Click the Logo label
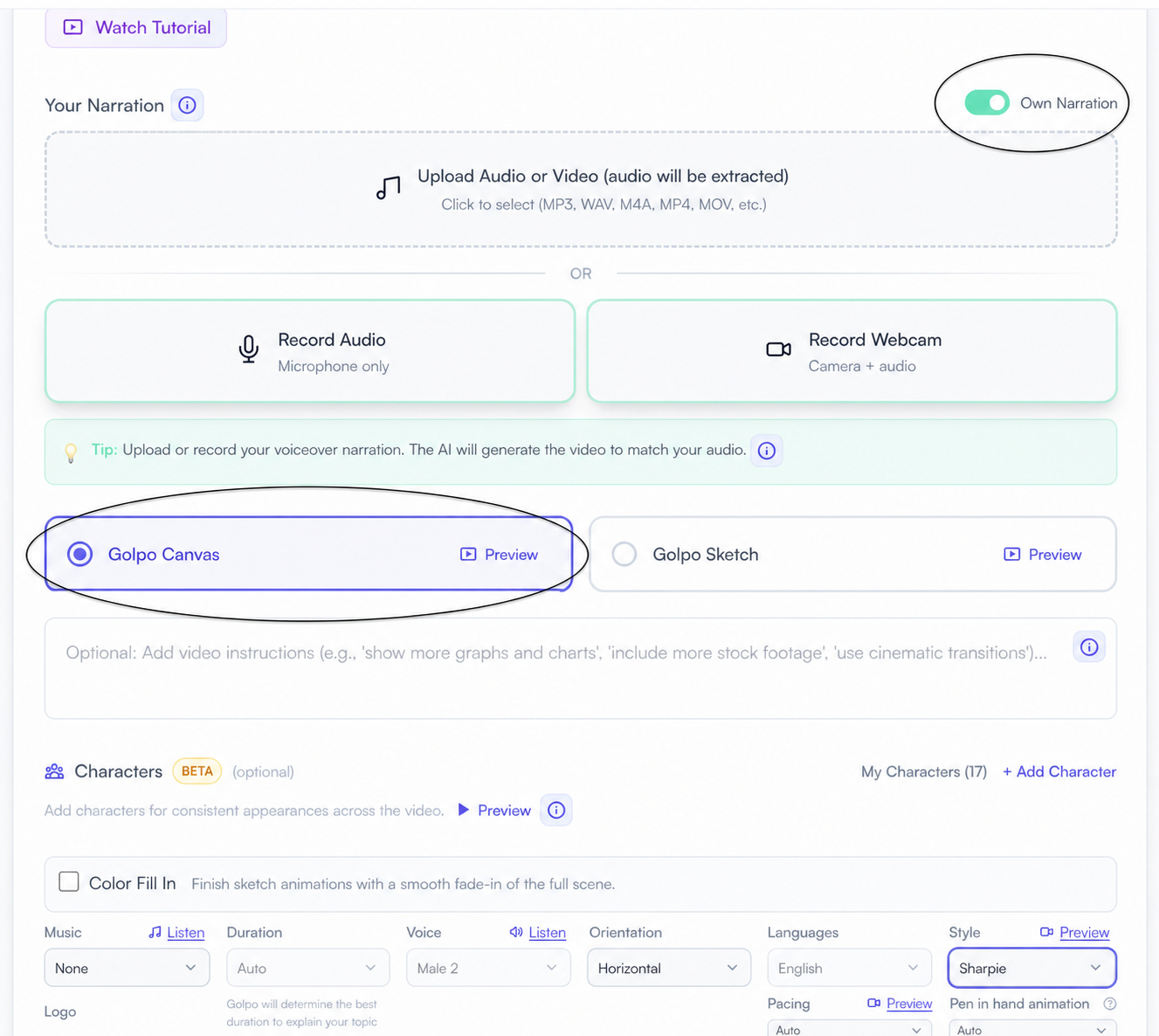 click(x=60, y=1012)
